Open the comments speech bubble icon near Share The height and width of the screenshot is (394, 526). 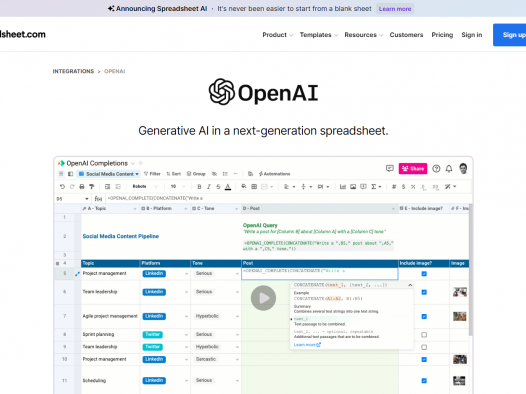coord(389,168)
